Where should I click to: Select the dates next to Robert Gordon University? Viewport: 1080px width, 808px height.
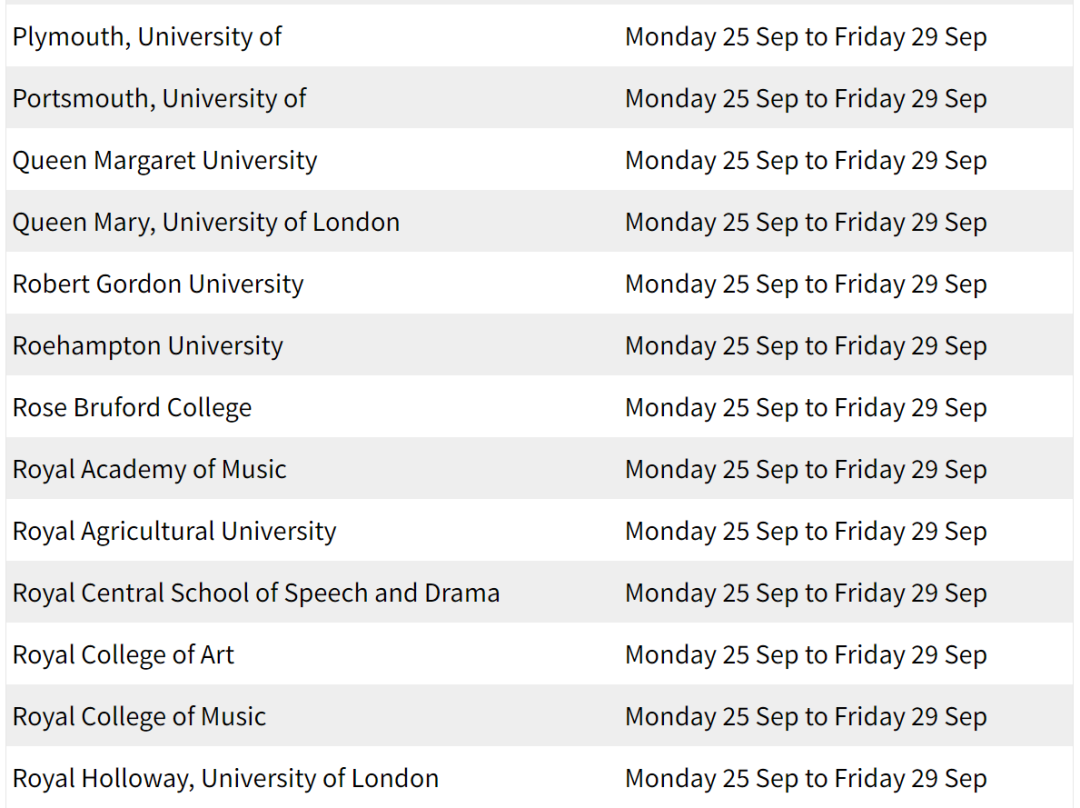806,284
